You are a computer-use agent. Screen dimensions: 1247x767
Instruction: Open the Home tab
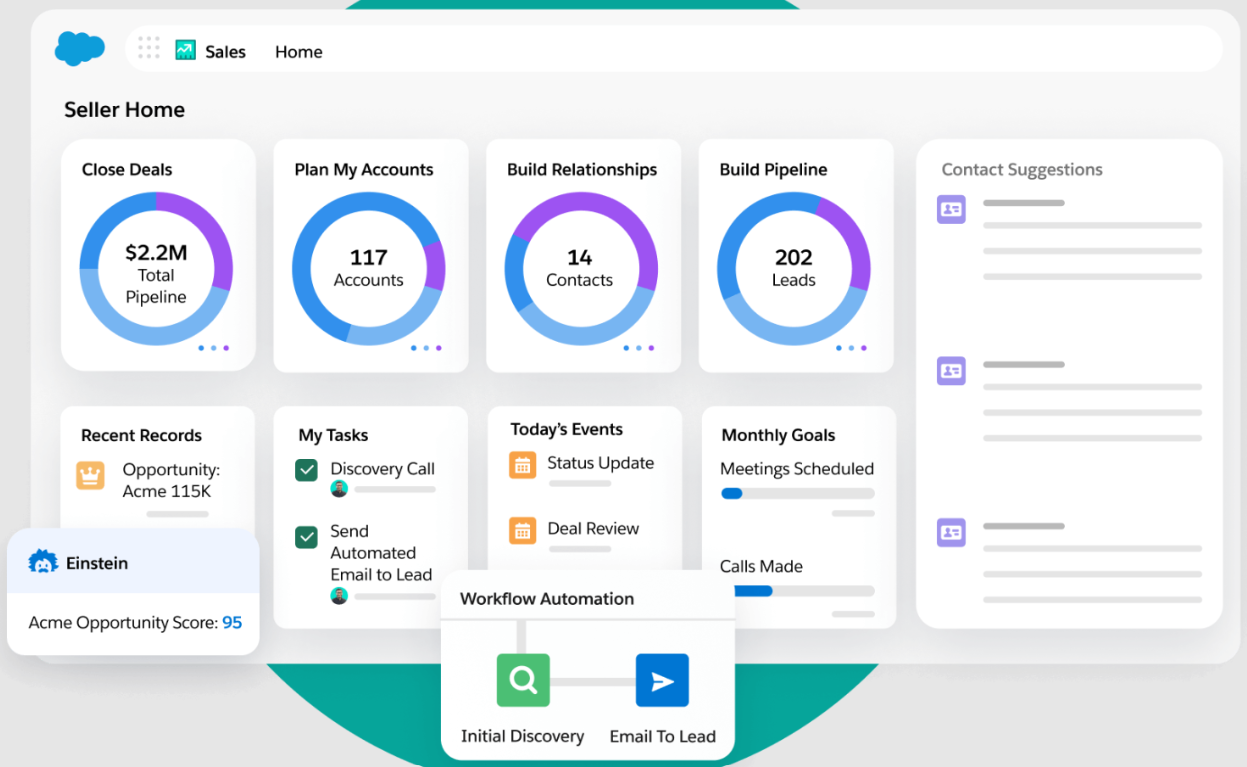[299, 52]
